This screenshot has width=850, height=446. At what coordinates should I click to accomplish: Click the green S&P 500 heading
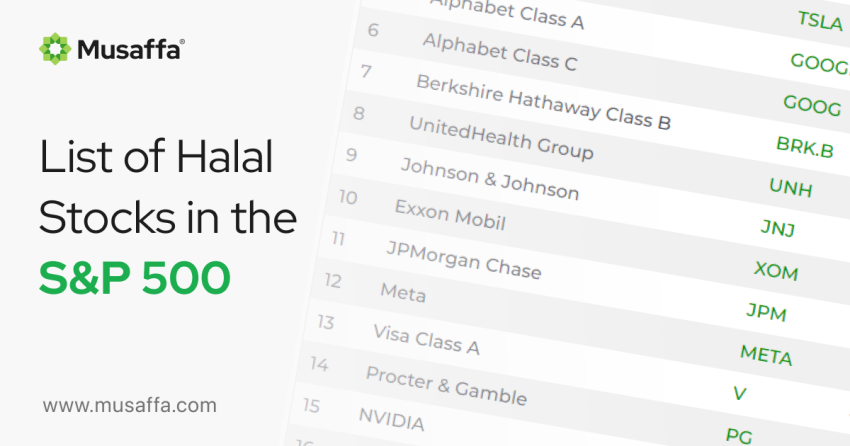click(x=134, y=279)
